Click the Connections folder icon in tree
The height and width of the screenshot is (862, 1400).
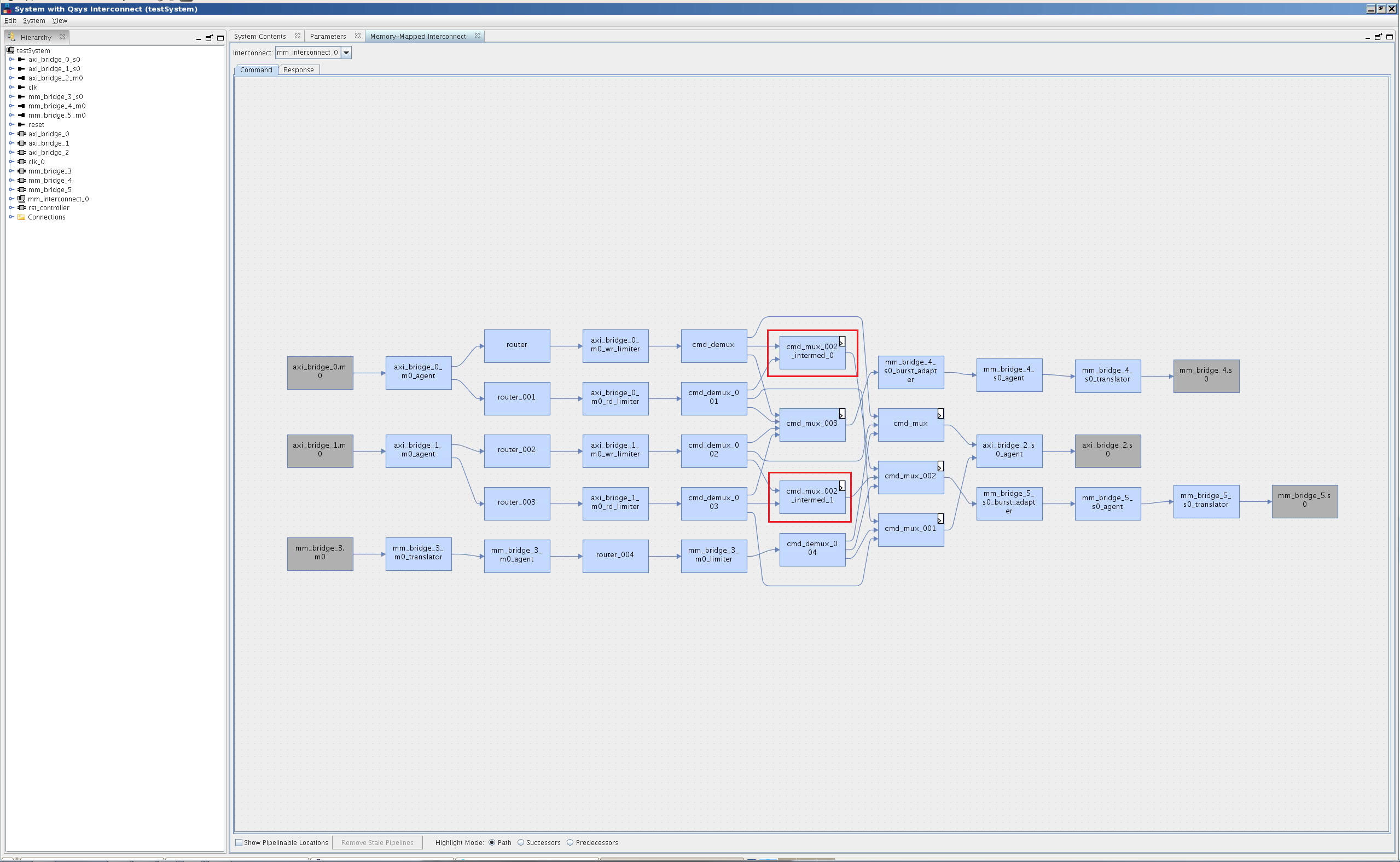point(22,217)
